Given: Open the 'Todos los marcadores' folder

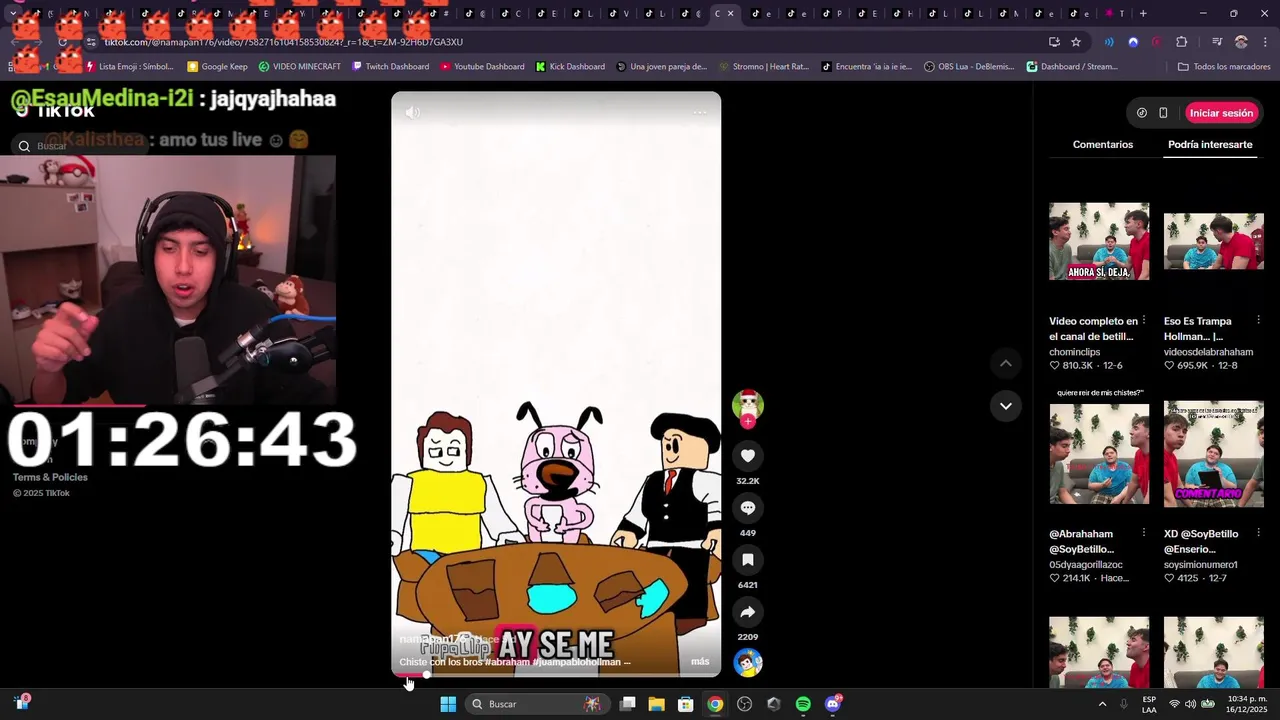Looking at the screenshot, I should 1224,67.
